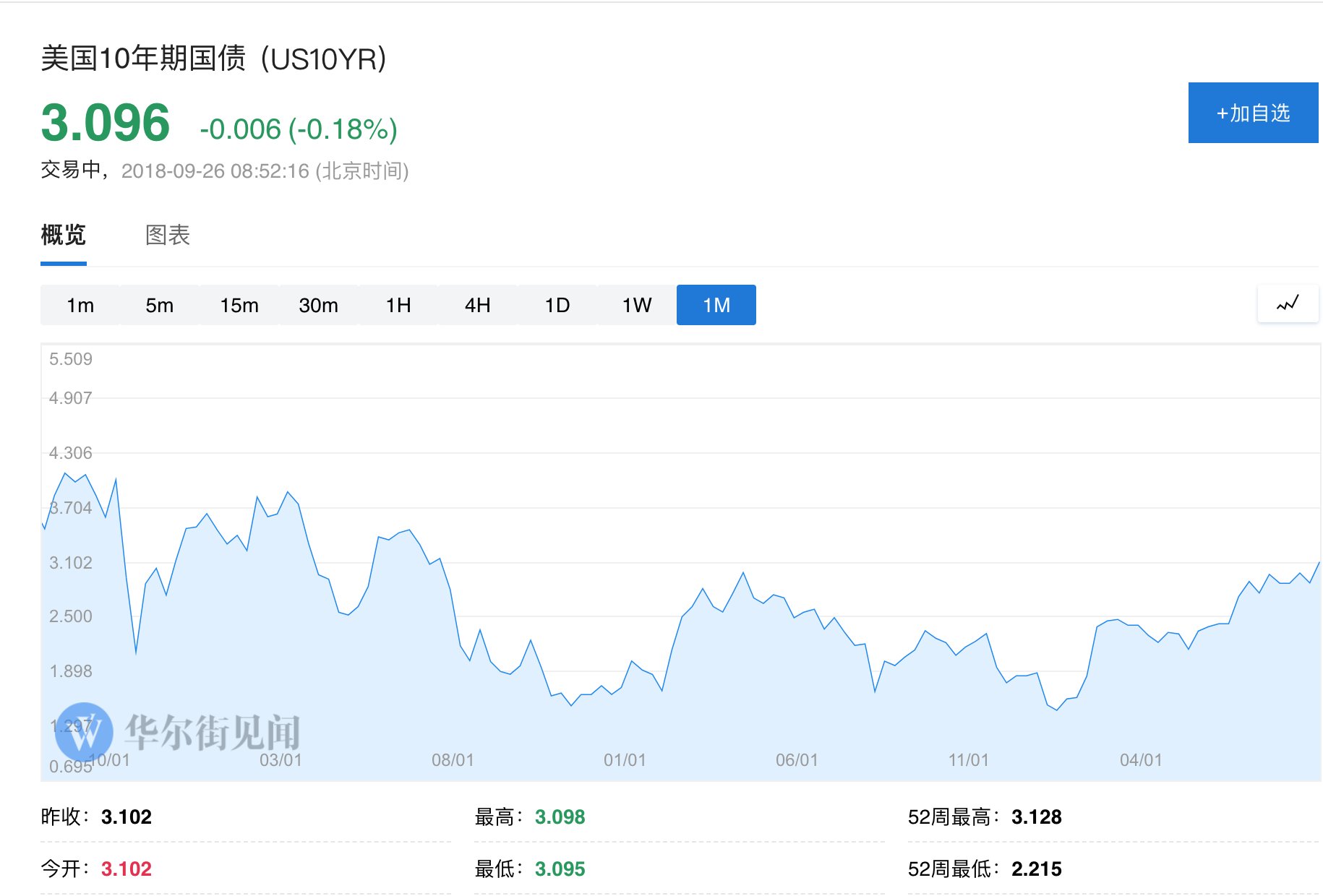This screenshot has width=1323, height=896.
Task: Click the change value -0.006 (-0.18%)
Action: coord(299,129)
